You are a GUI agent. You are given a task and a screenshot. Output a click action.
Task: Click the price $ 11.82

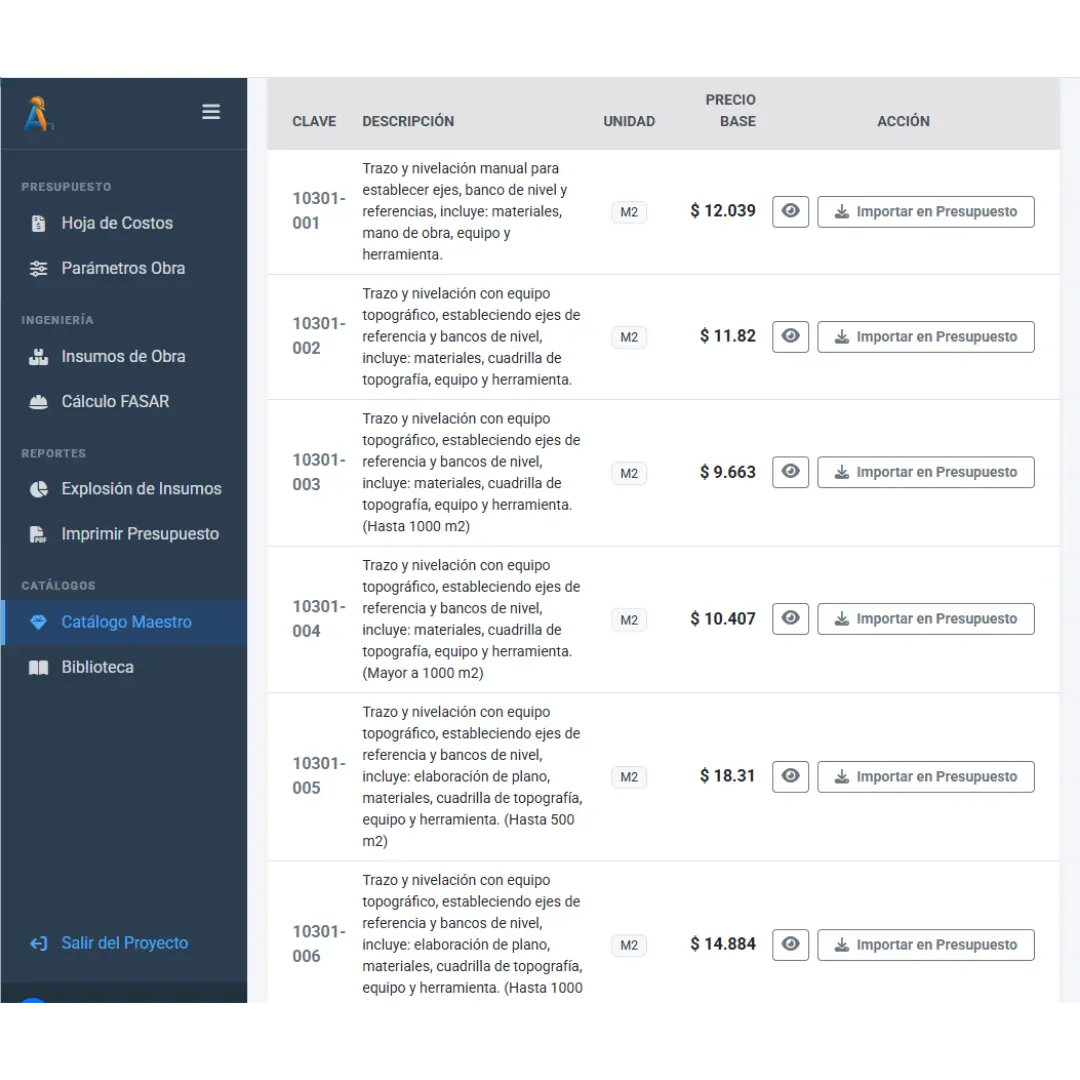(727, 336)
